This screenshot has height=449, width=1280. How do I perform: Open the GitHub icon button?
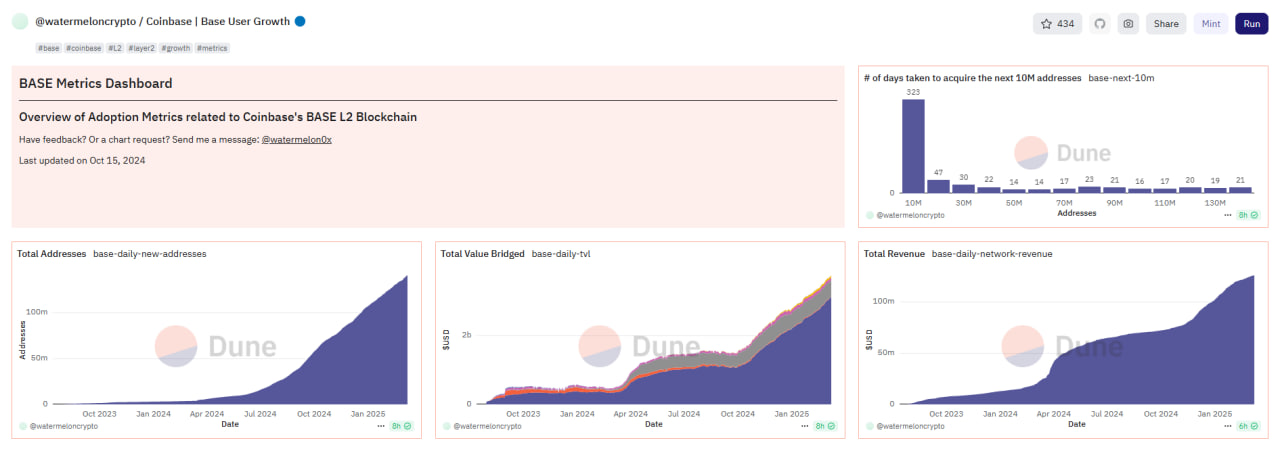tap(1100, 23)
